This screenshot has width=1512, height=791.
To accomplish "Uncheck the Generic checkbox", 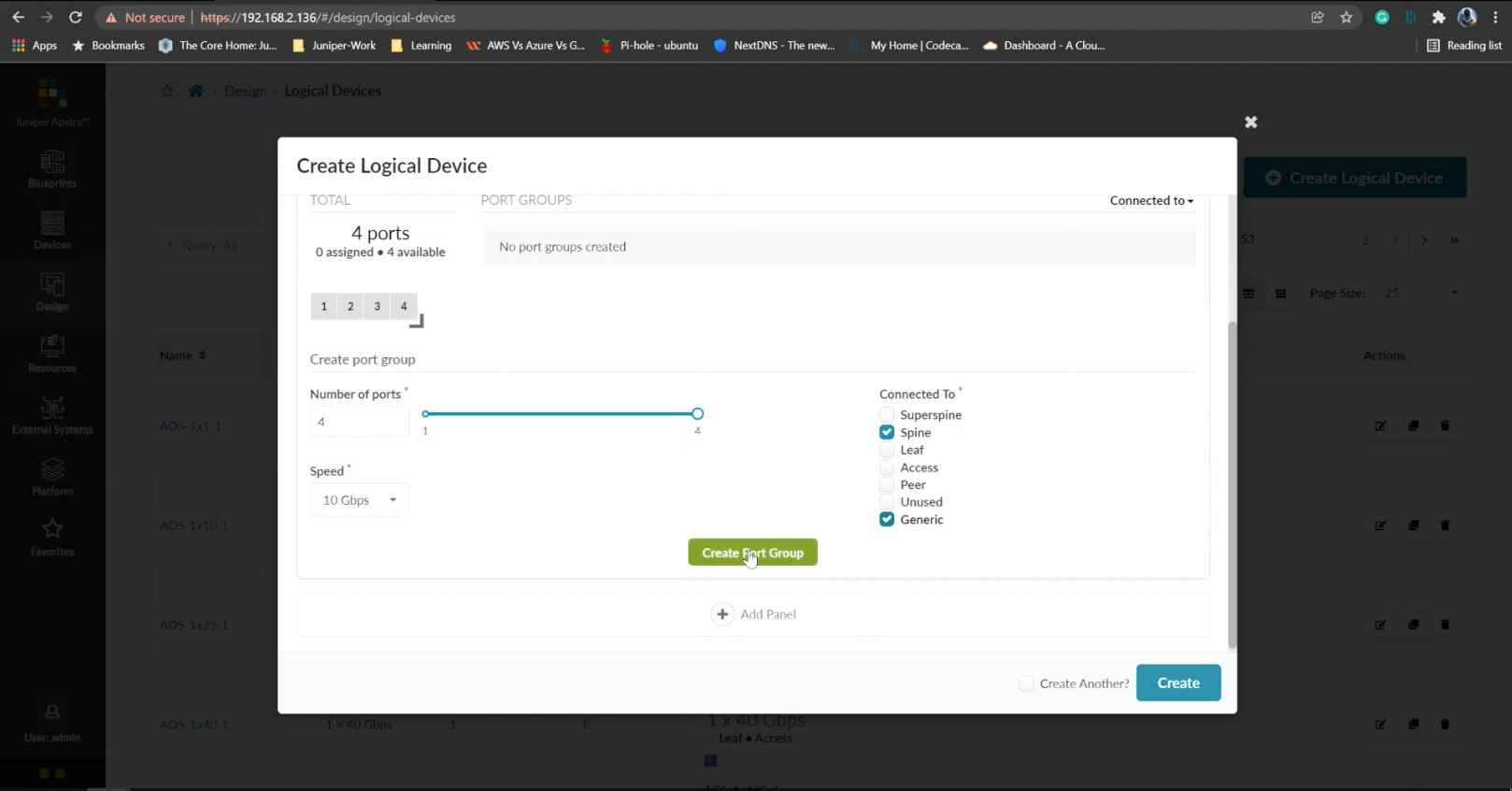I will (887, 520).
